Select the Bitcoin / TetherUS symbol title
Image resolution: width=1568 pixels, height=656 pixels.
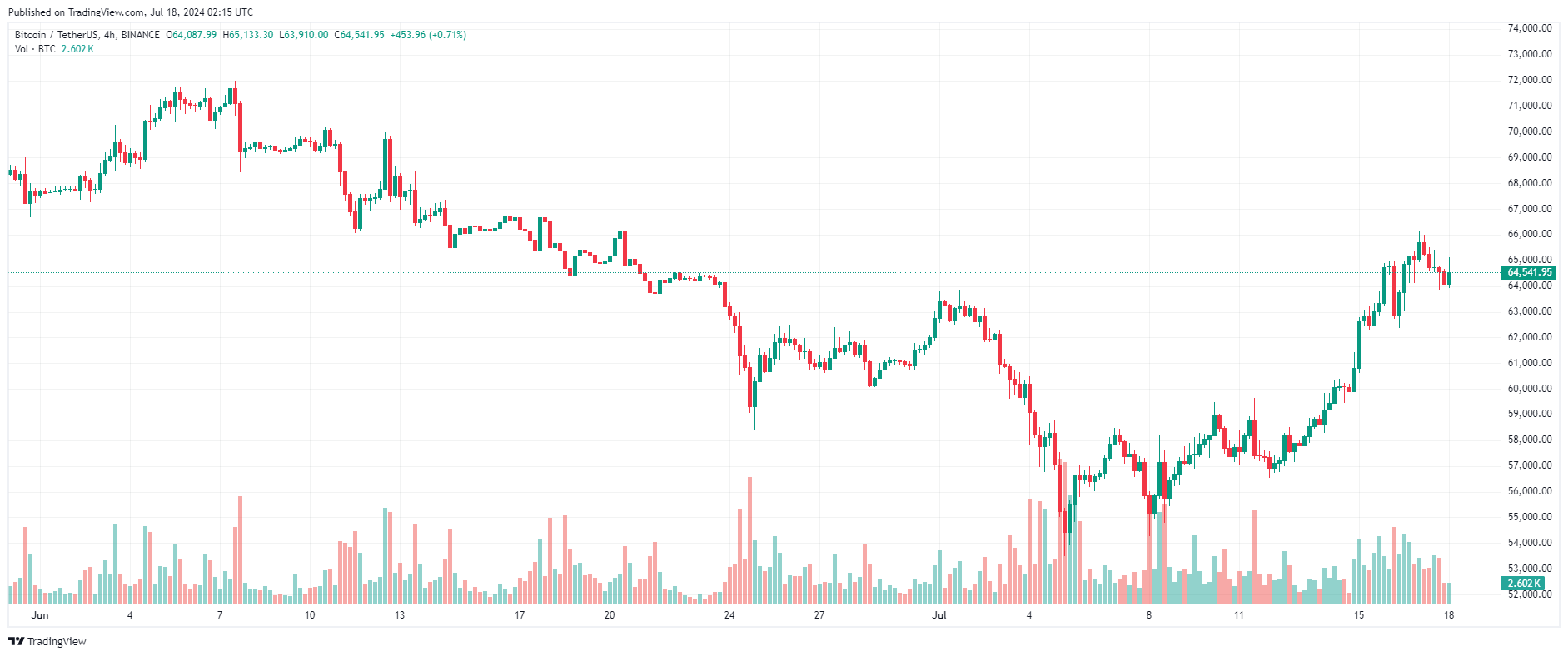56,35
